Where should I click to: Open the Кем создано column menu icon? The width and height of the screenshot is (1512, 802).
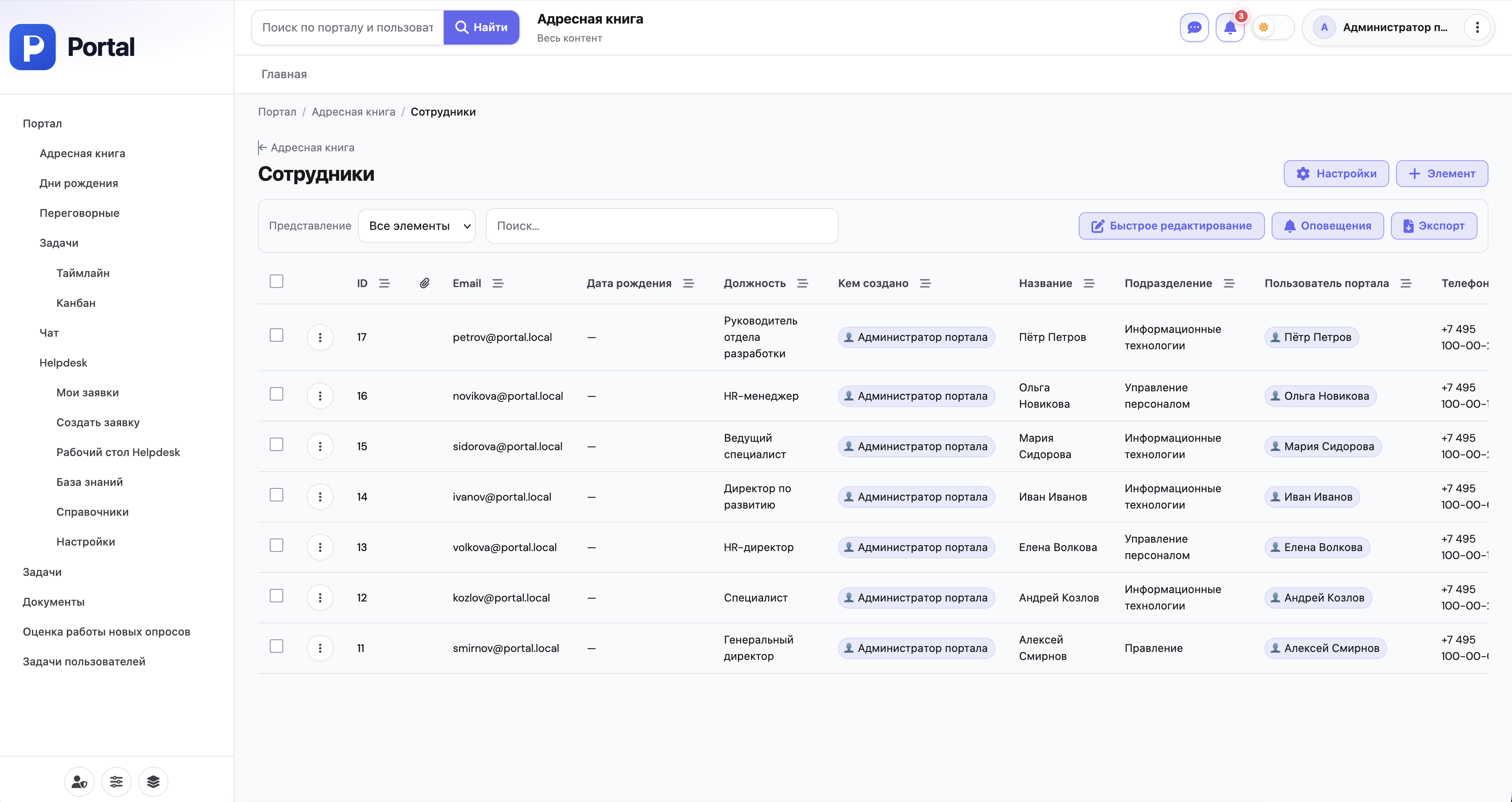click(925, 284)
